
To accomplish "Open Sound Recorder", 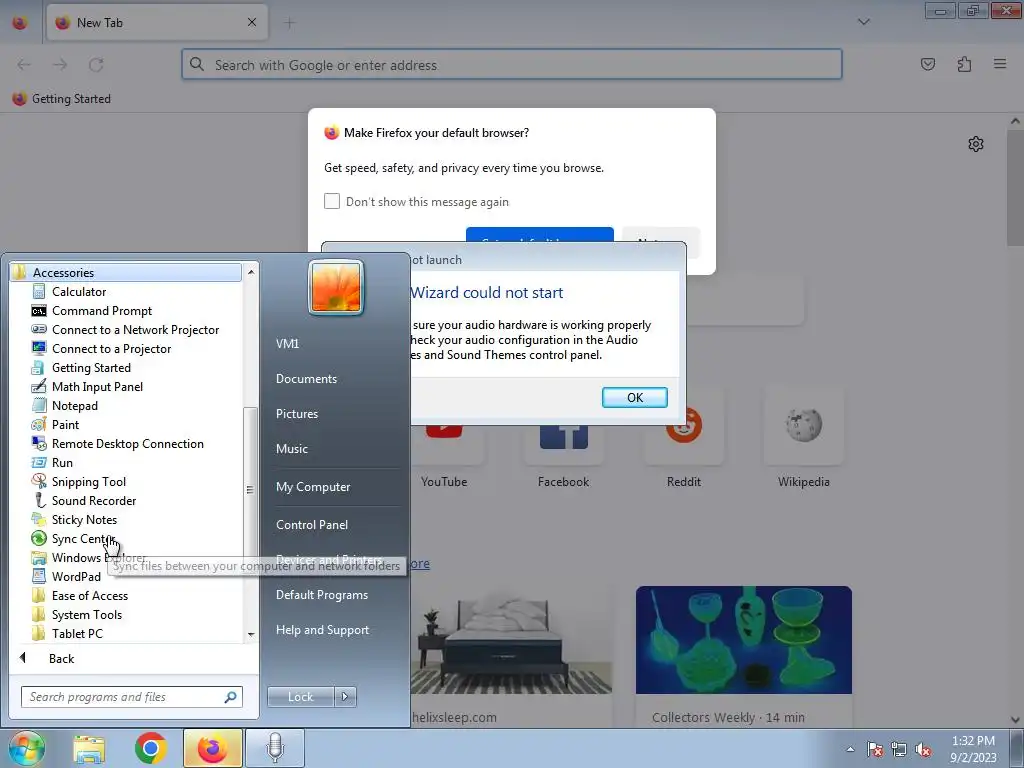I will (x=93, y=500).
